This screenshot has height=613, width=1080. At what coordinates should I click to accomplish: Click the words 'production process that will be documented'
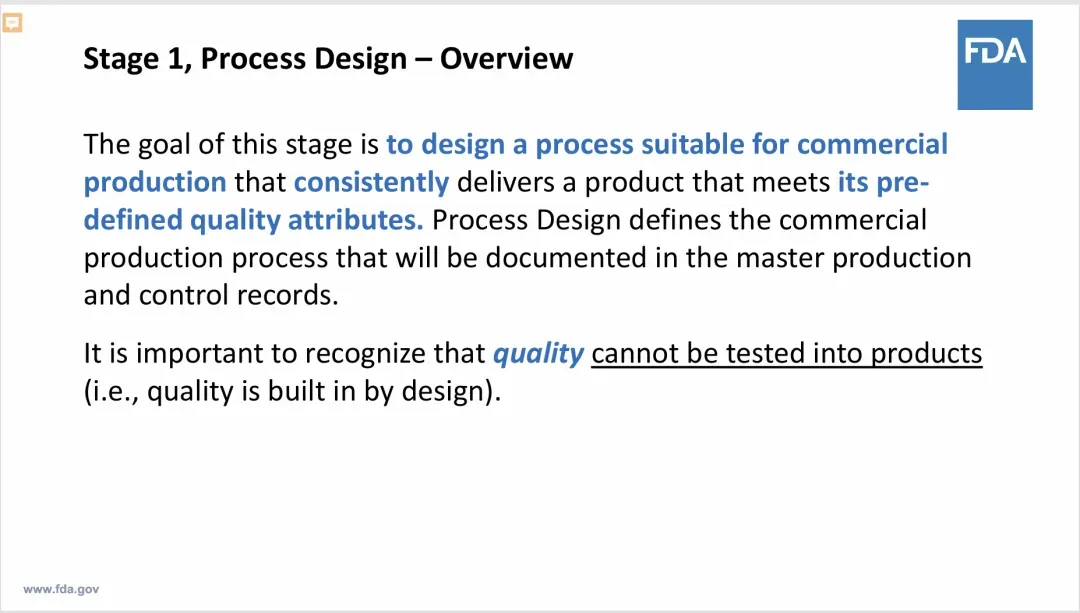[365, 258]
